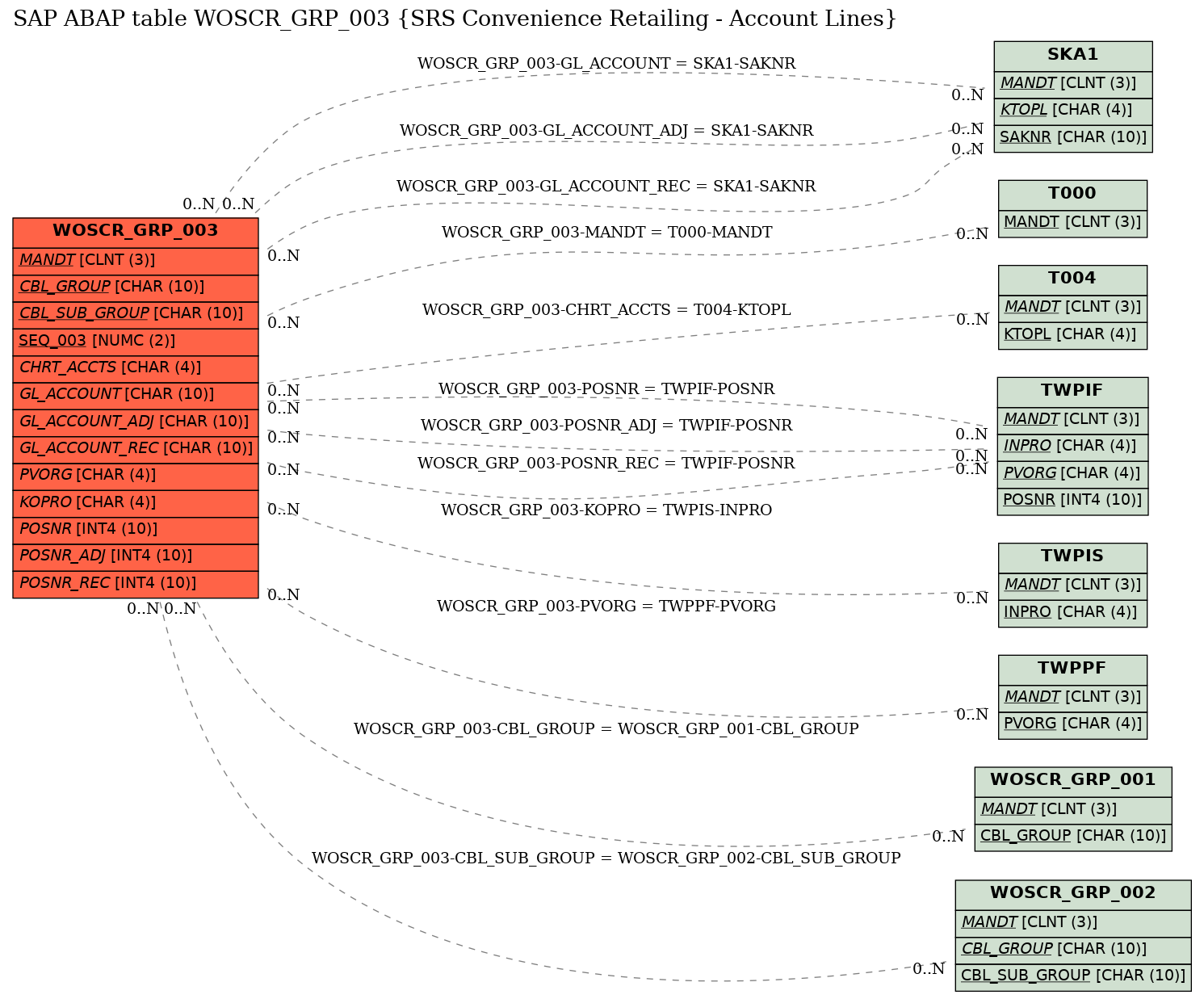The width and height of the screenshot is (1204, 999).
Task: Click the KTOPL field in SKA1
Action: tap(1073, 111)
